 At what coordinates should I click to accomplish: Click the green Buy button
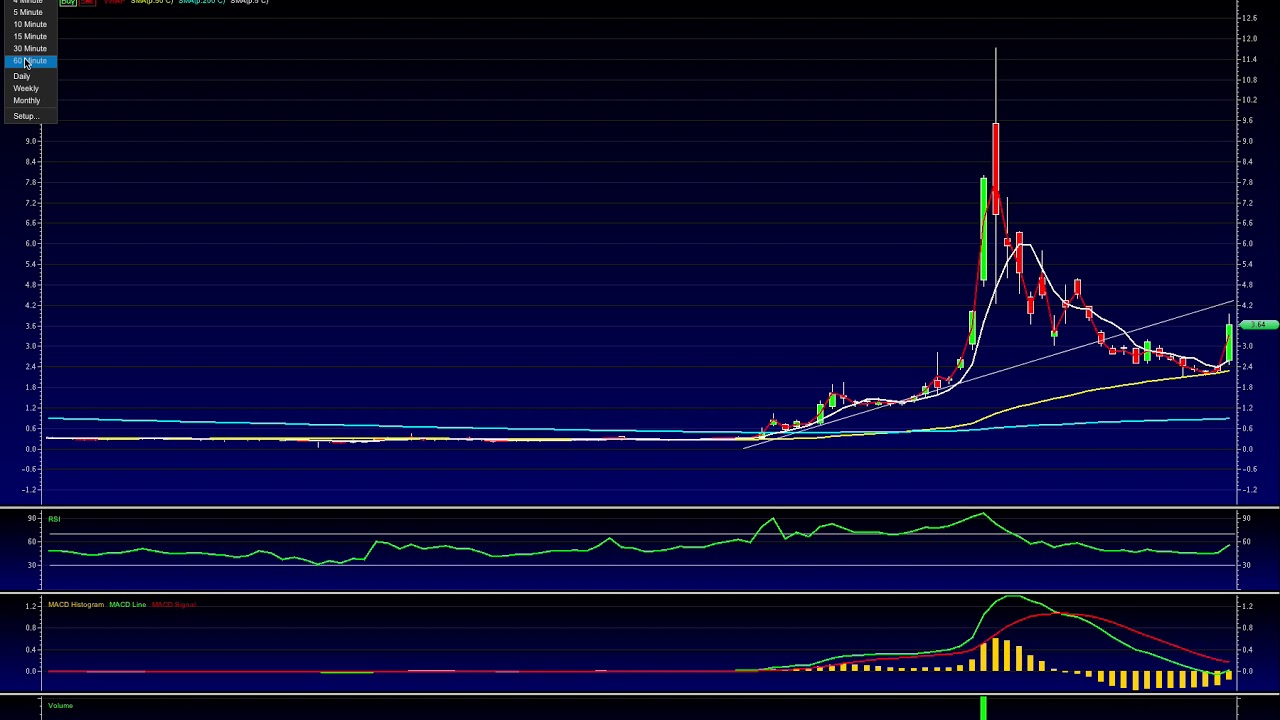68,2
